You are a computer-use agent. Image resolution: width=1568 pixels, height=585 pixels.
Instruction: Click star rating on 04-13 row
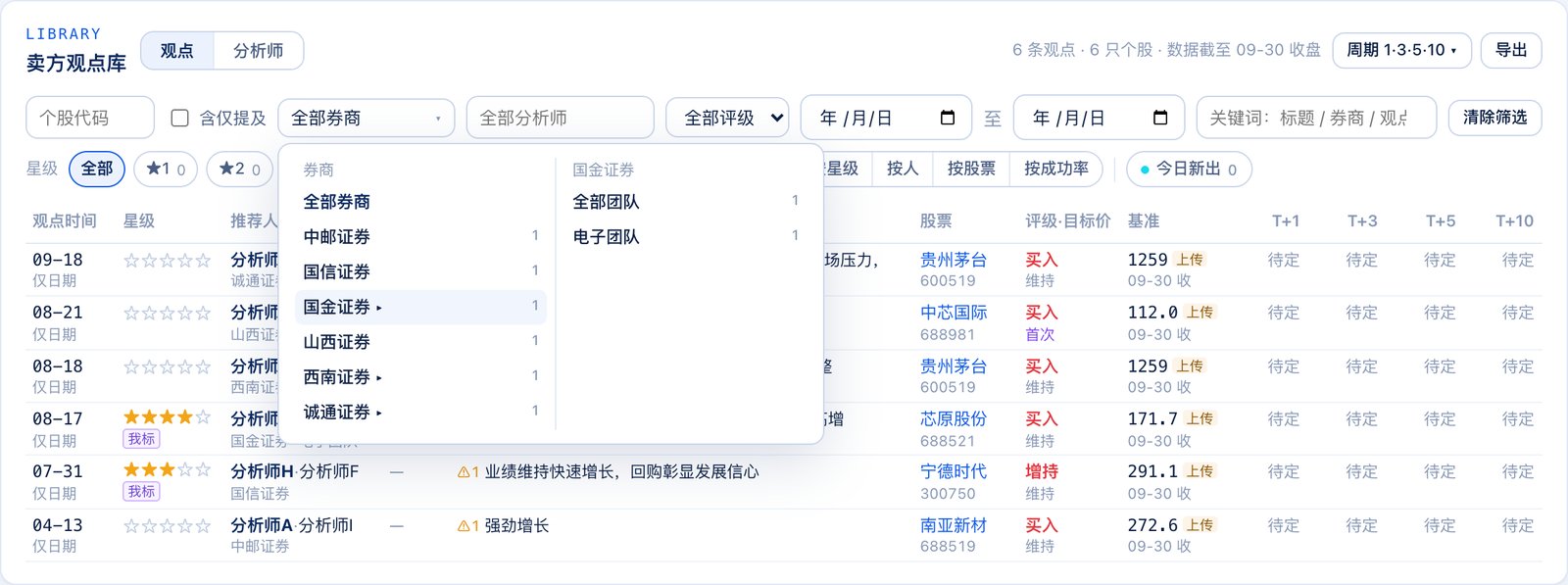pyautogui.click(x=167, y=526)
